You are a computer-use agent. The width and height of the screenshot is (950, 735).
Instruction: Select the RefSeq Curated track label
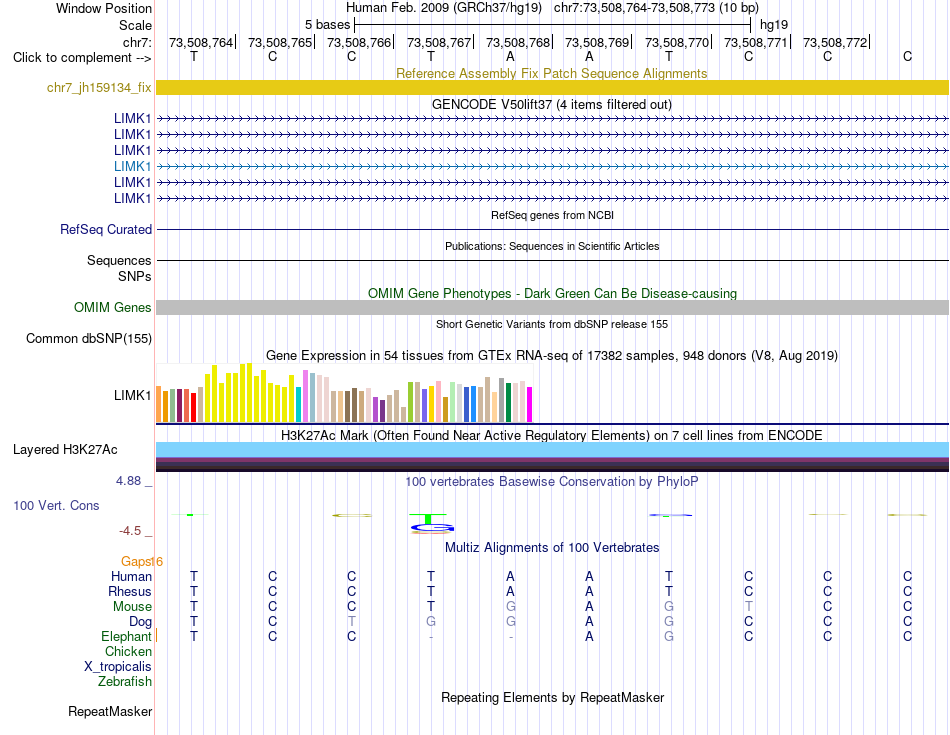pyautogui.click(x=106, y=229)
